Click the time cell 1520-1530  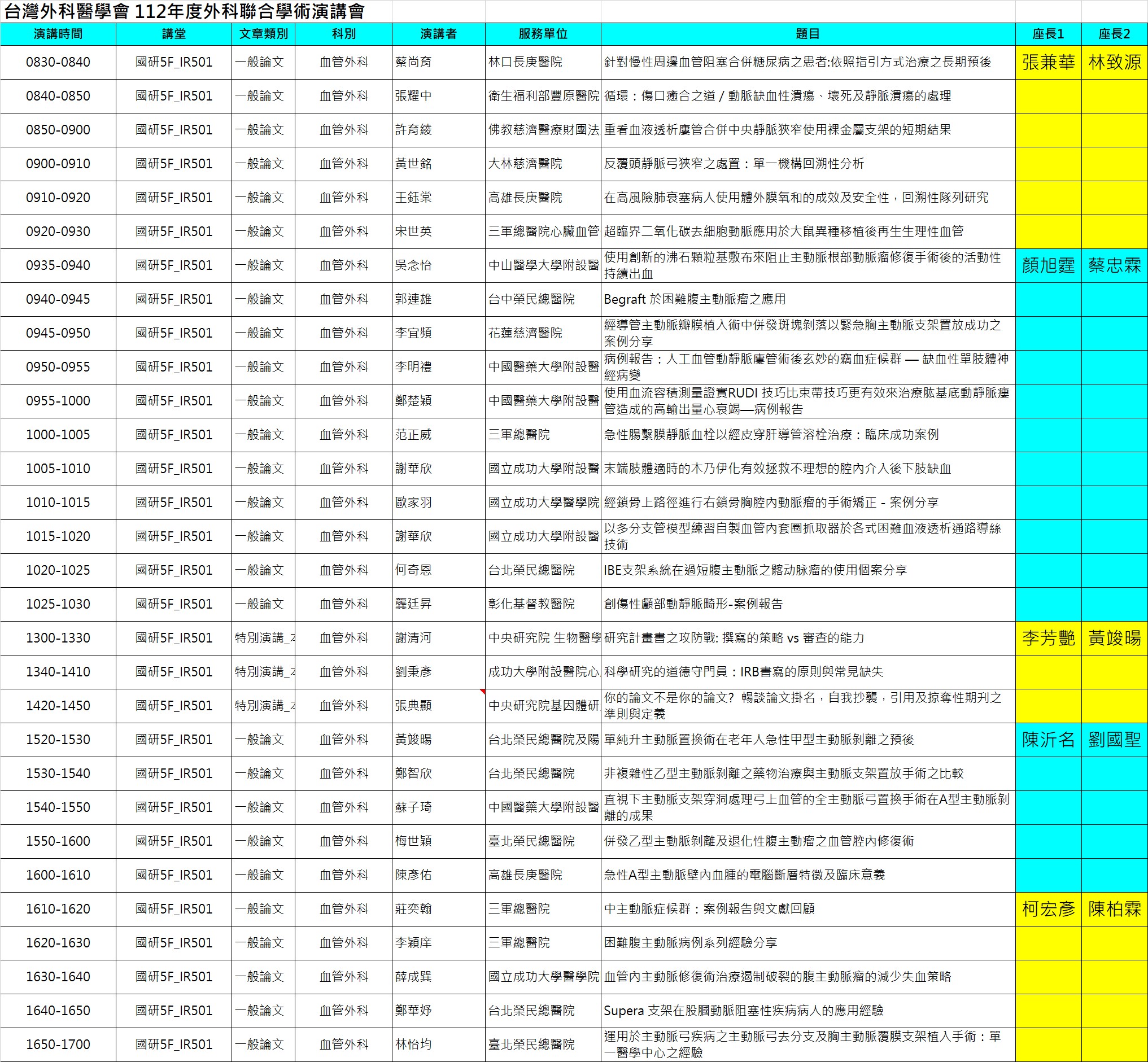point(58,740)
